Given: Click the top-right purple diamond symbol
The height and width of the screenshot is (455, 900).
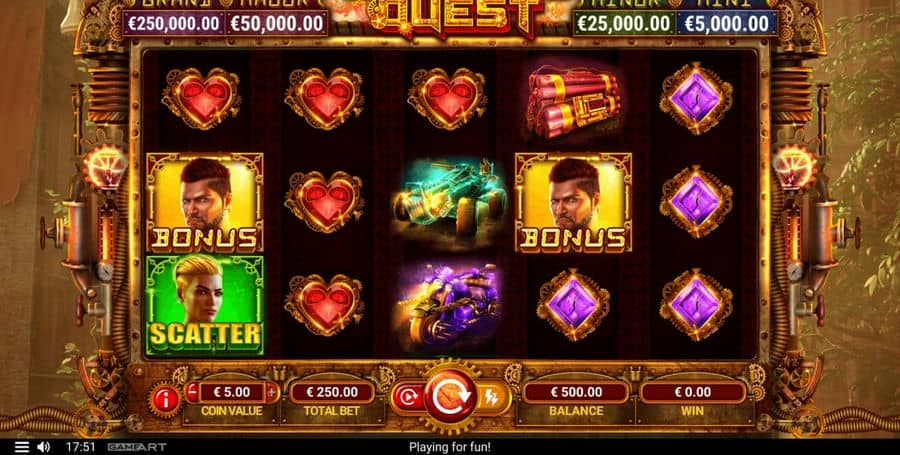Looking at the screenshot, I should click(696, 98).
